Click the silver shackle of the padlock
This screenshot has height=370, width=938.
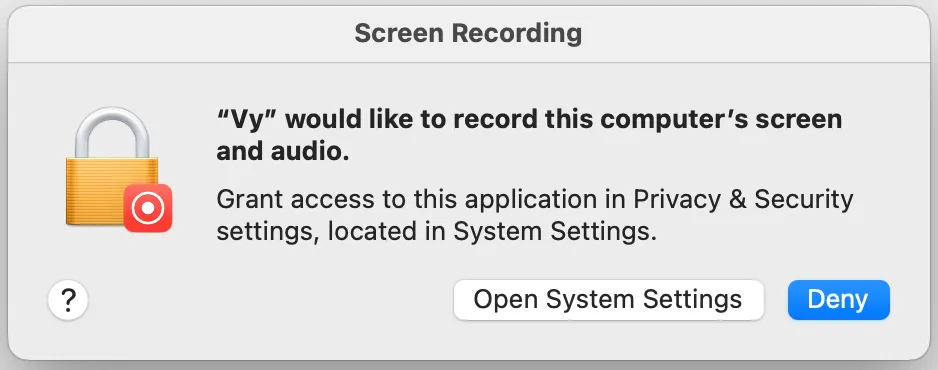point(112,133)
